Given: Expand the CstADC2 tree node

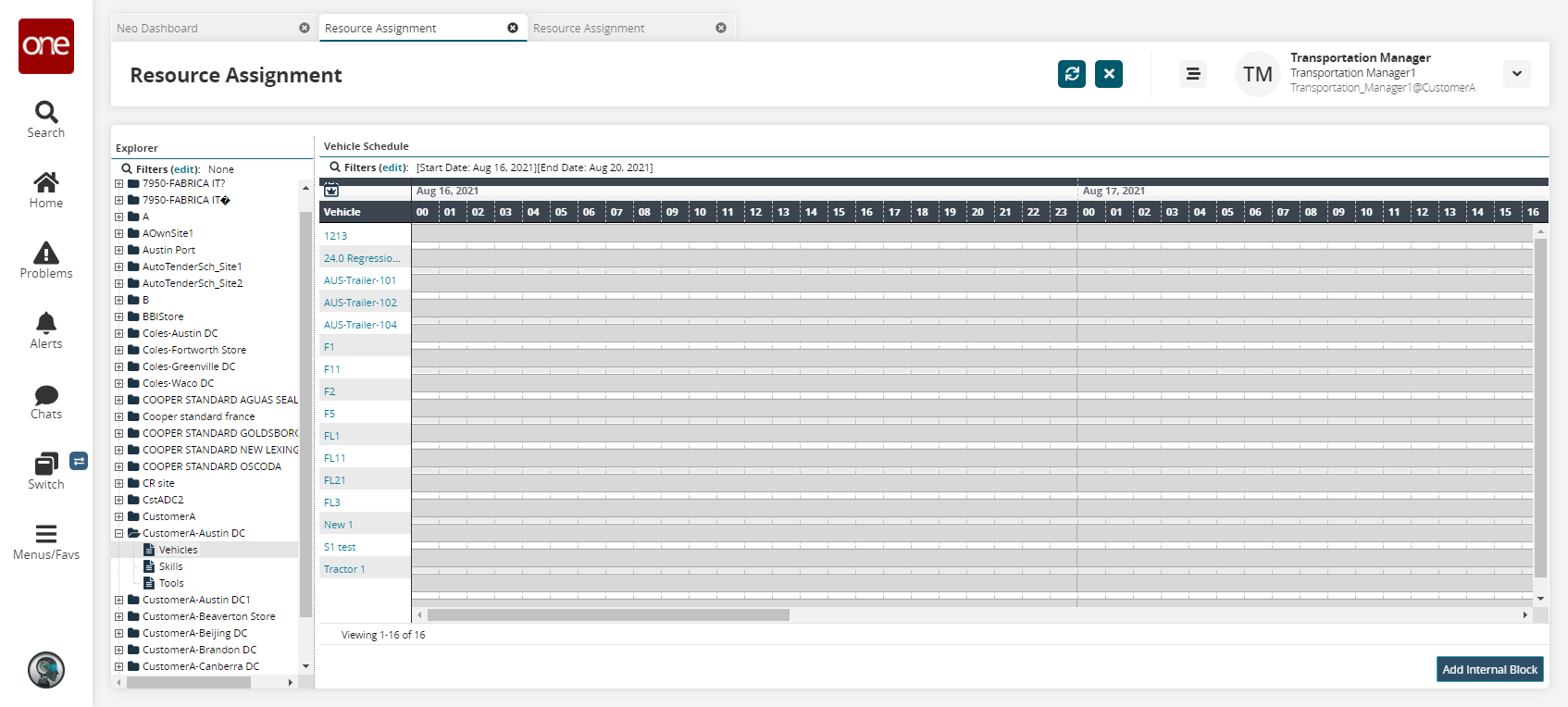Looking at the screenshot, I should (x=119, y=500).
